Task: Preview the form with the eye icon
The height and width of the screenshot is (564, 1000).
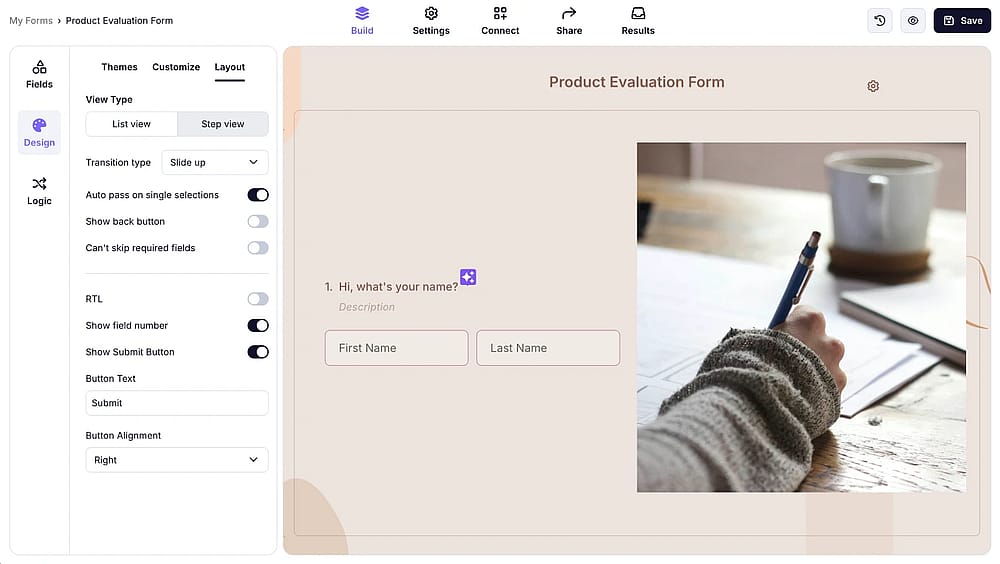Action: 913,20
